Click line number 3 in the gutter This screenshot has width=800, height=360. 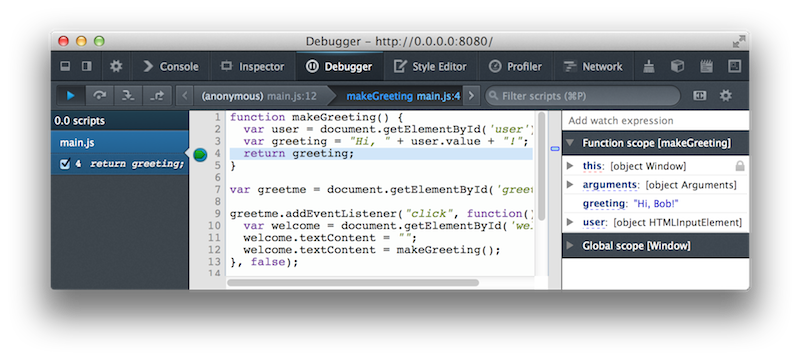click(218, 141)
